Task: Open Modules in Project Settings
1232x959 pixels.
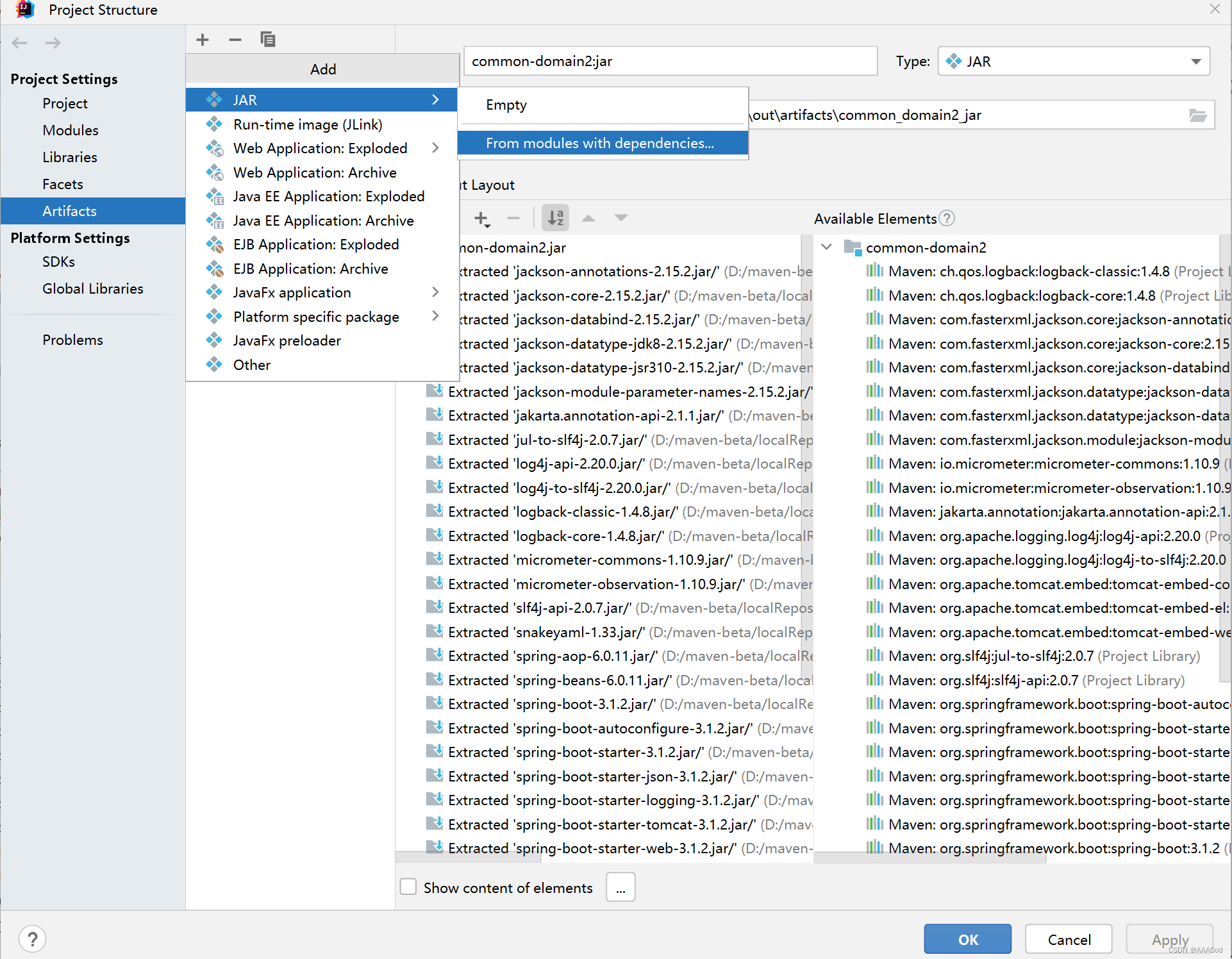Action: coord(71,131)
